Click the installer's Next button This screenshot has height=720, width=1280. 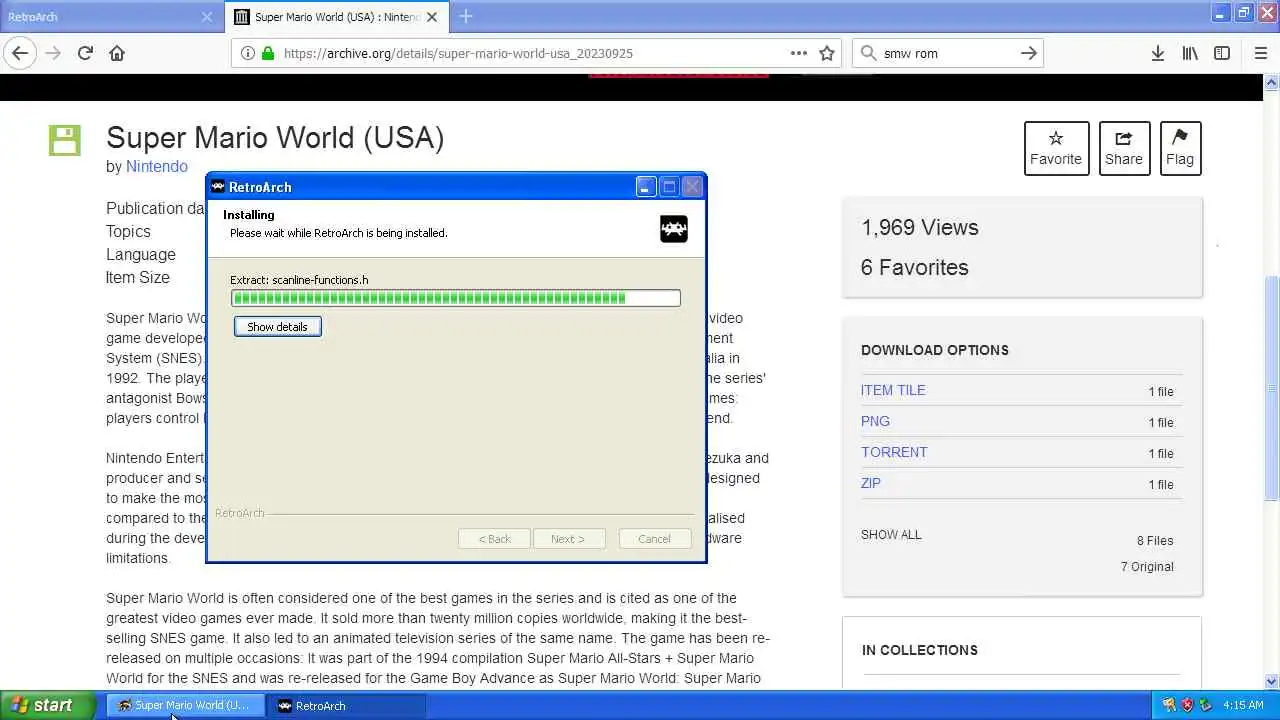pos(568,539)
